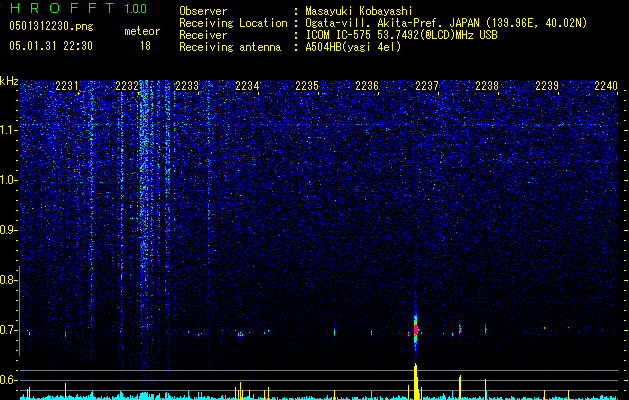Select the filename 0501312230.png
629x400 pixels.
pos(51,26)
